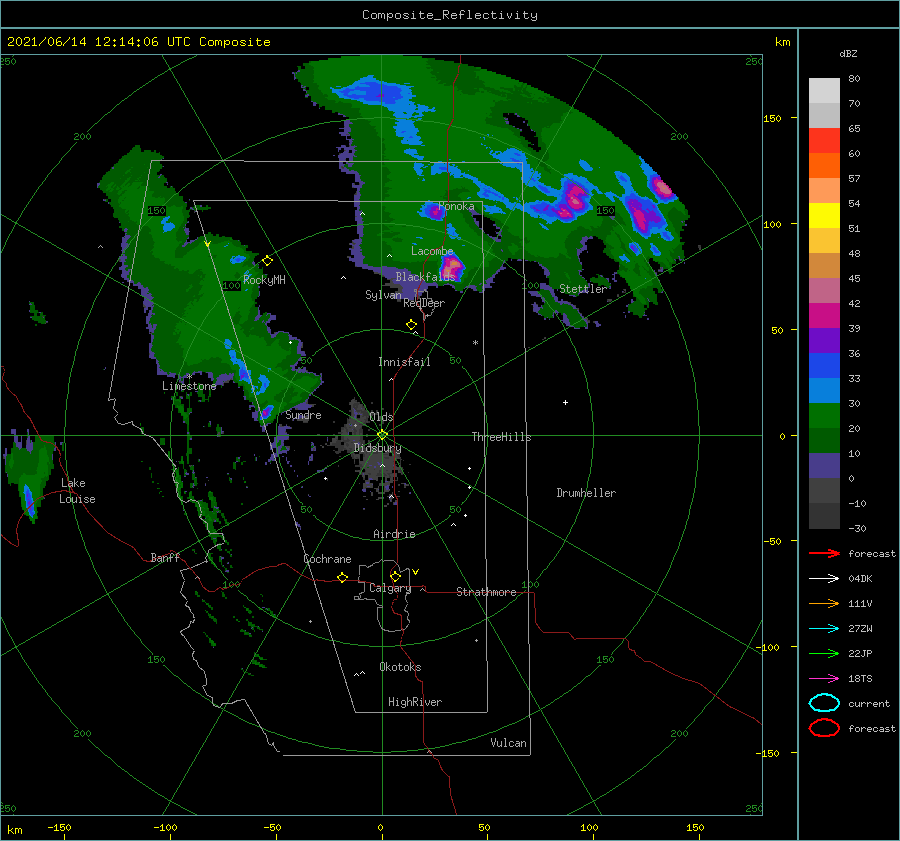The image size is (900, 841).
Task: Click the intense magenta storm cell near Blackfalds
Action: pyautogui.click(x=452, y=266)
